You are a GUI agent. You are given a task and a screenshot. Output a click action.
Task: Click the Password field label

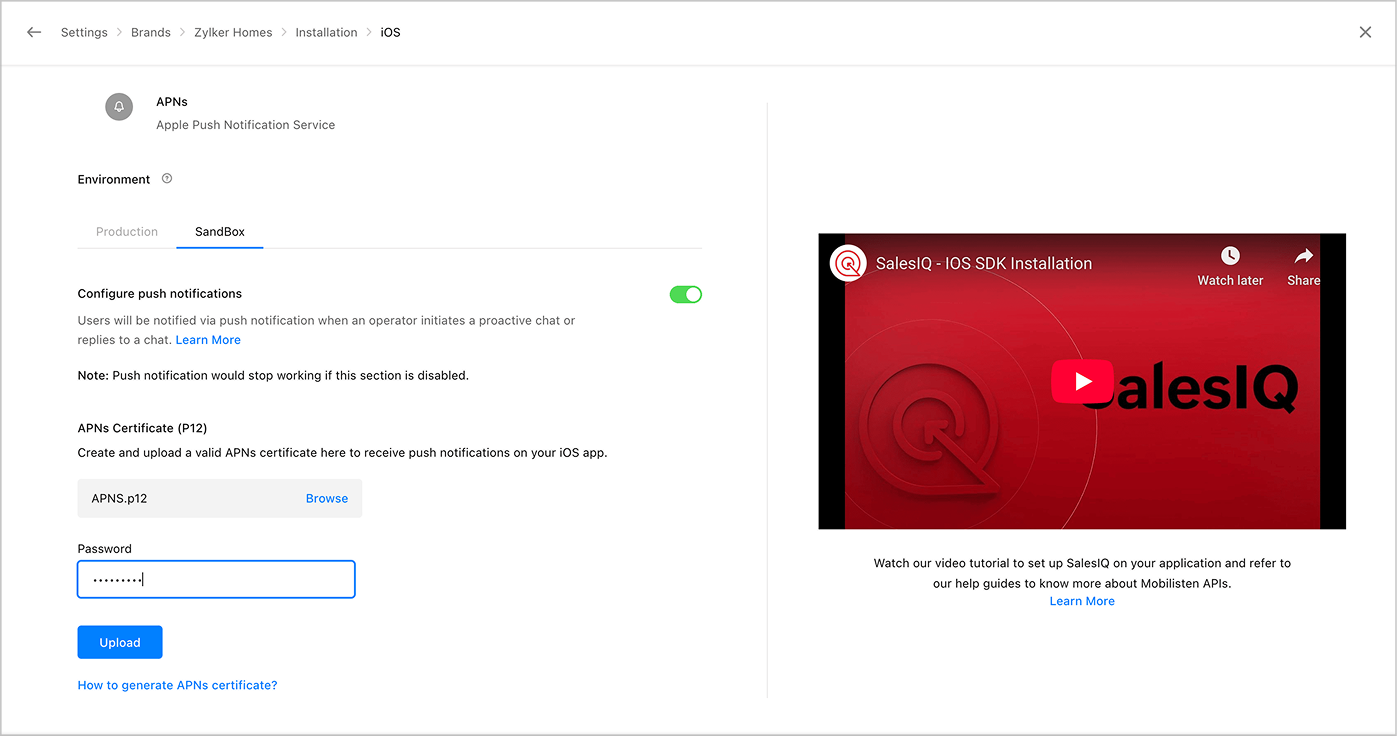coord(104,549)
